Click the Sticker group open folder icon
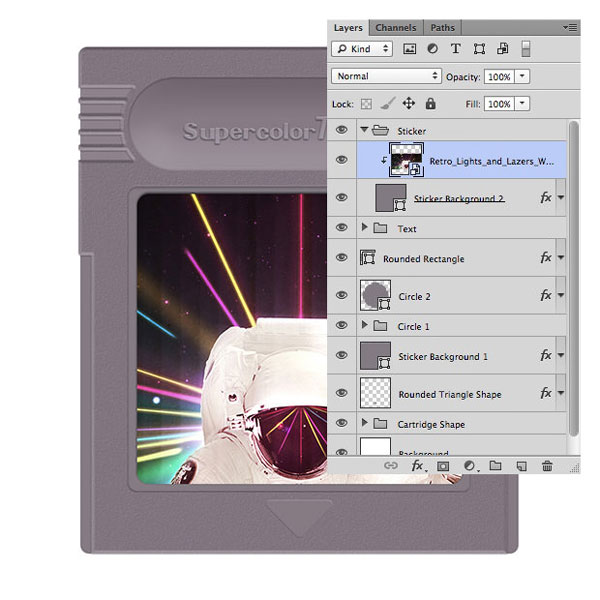This screenshot has height=600, width=600. [x=380, y=130]
